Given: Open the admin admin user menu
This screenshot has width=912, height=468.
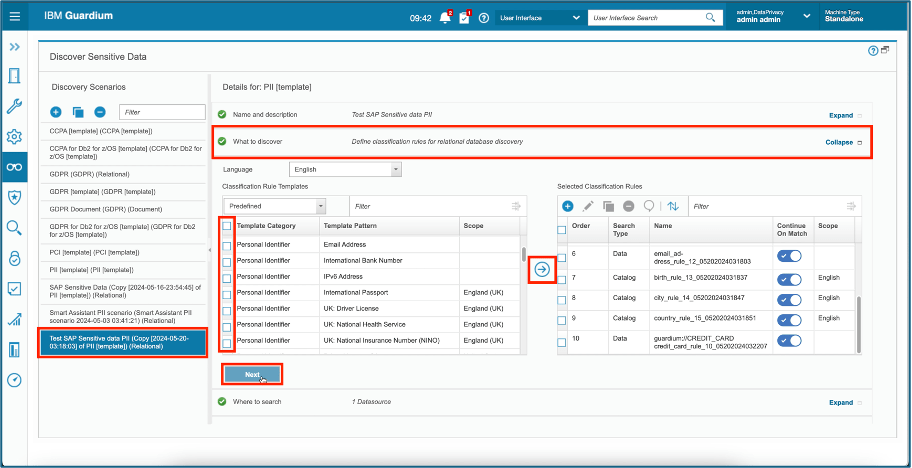Looking at the screenshot, I should click(773, 16).
